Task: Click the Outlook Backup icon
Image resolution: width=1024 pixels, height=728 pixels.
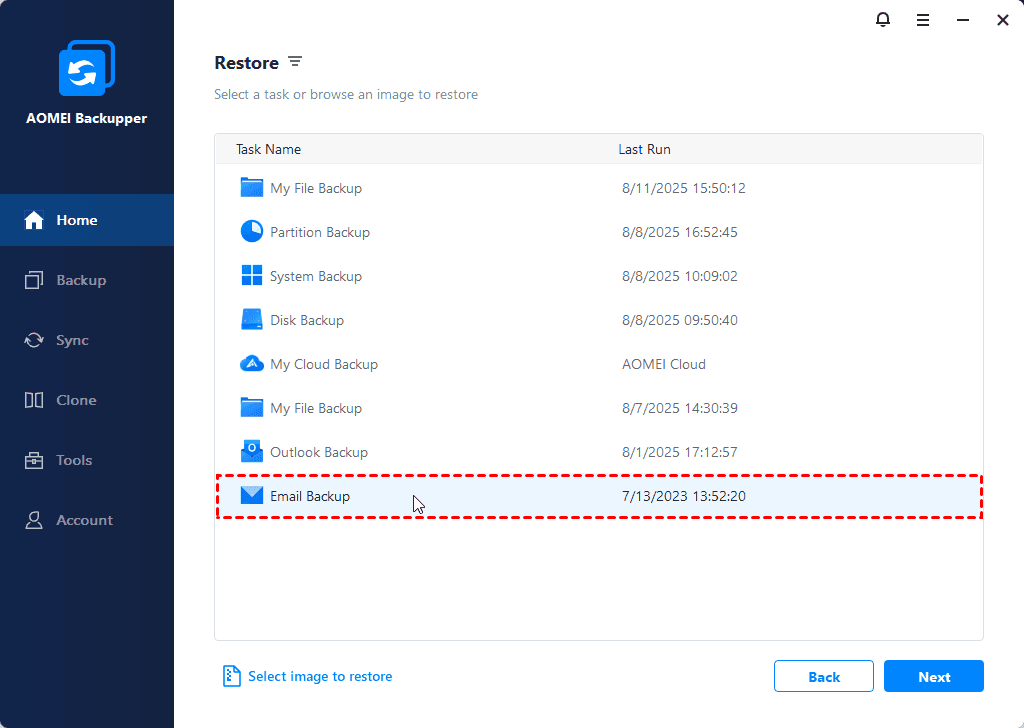Action: click(x=252, y=452)
